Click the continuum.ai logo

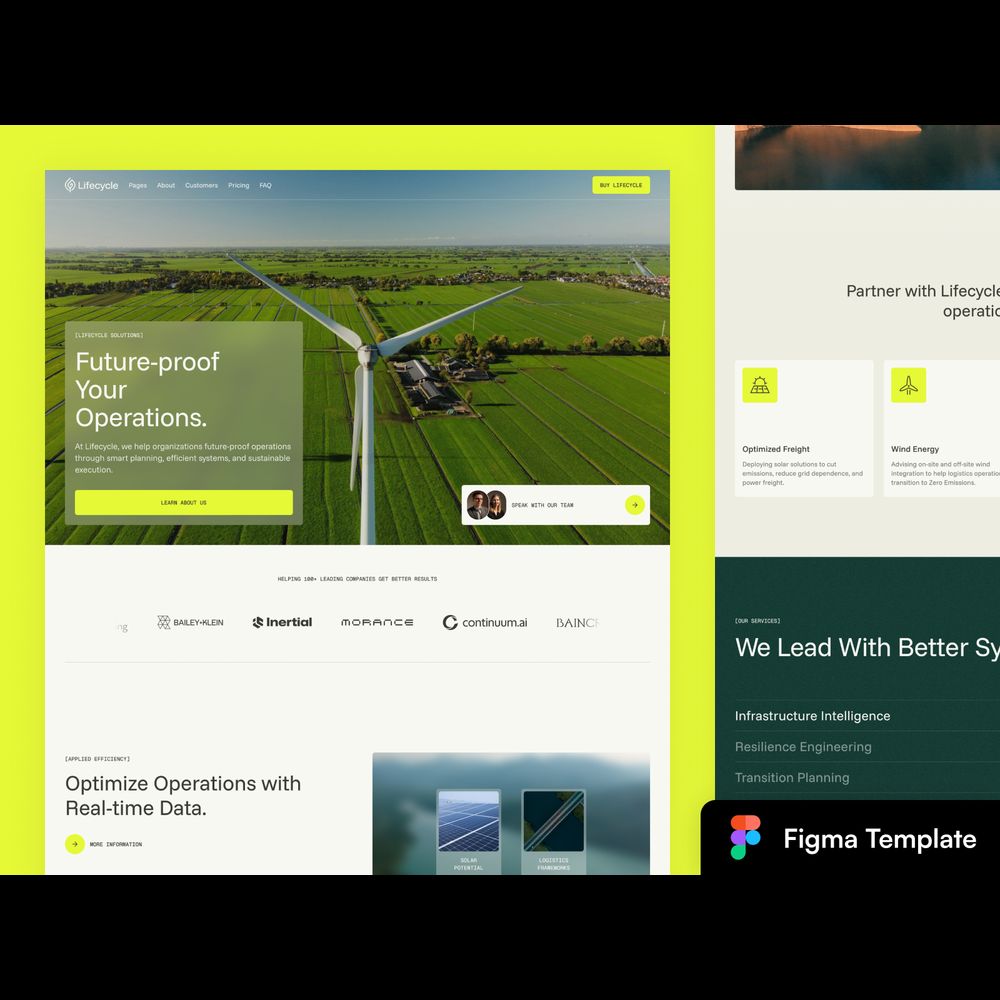pos(485,622)
